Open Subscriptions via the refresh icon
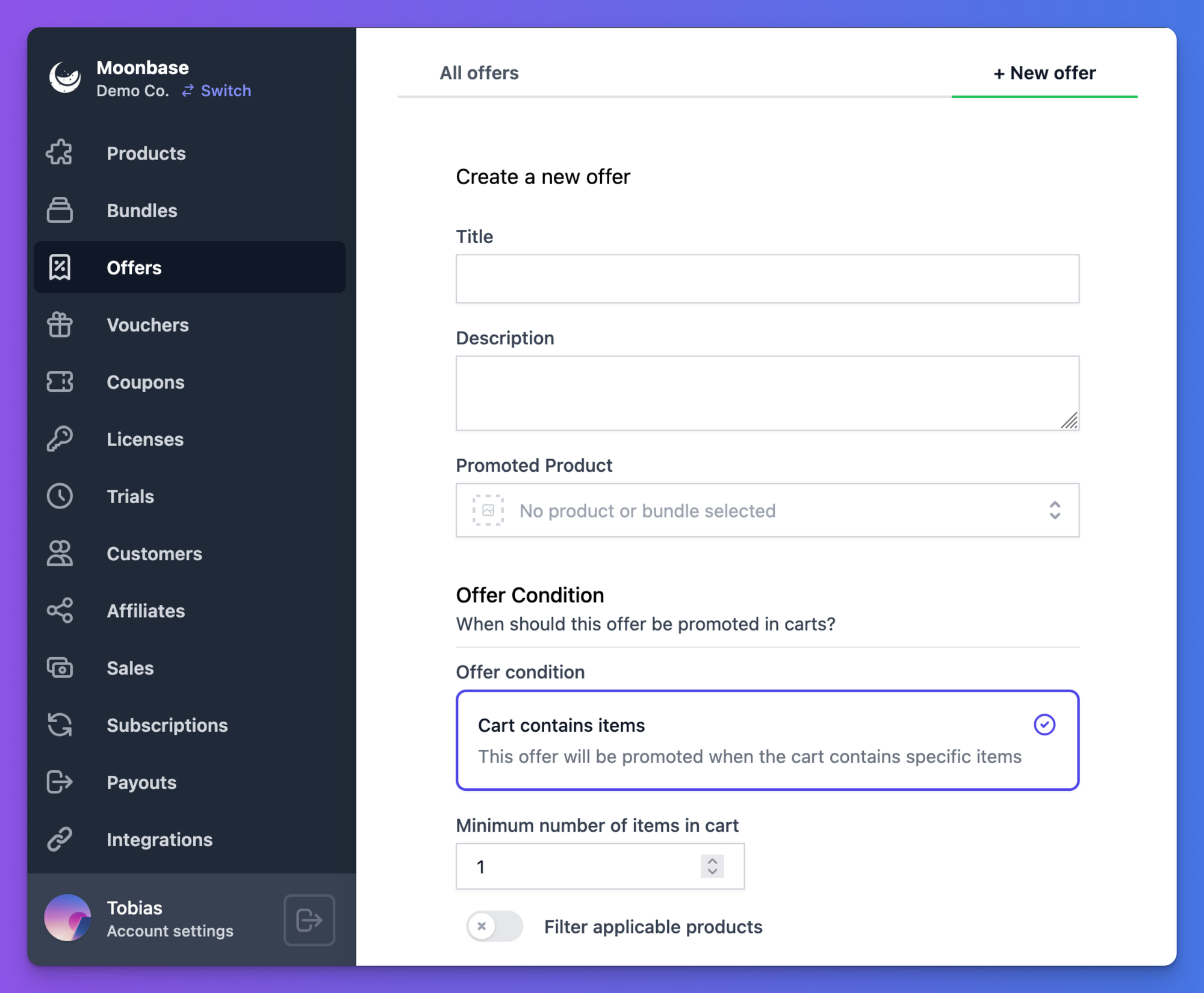This screenshot has width=1204, height=993. click(x=60, y=725)
